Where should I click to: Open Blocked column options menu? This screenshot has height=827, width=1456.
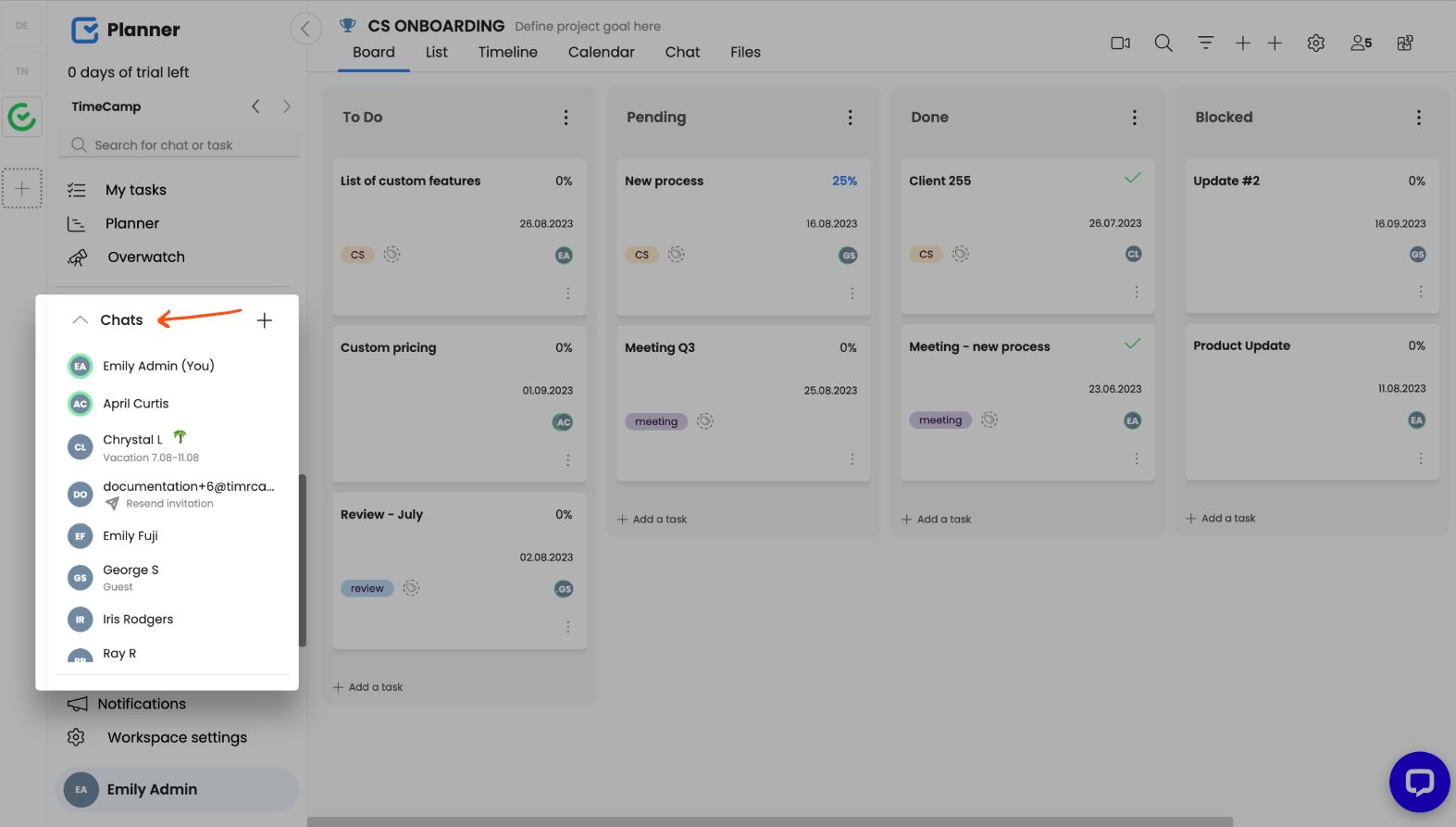[x=1418, y=118]
